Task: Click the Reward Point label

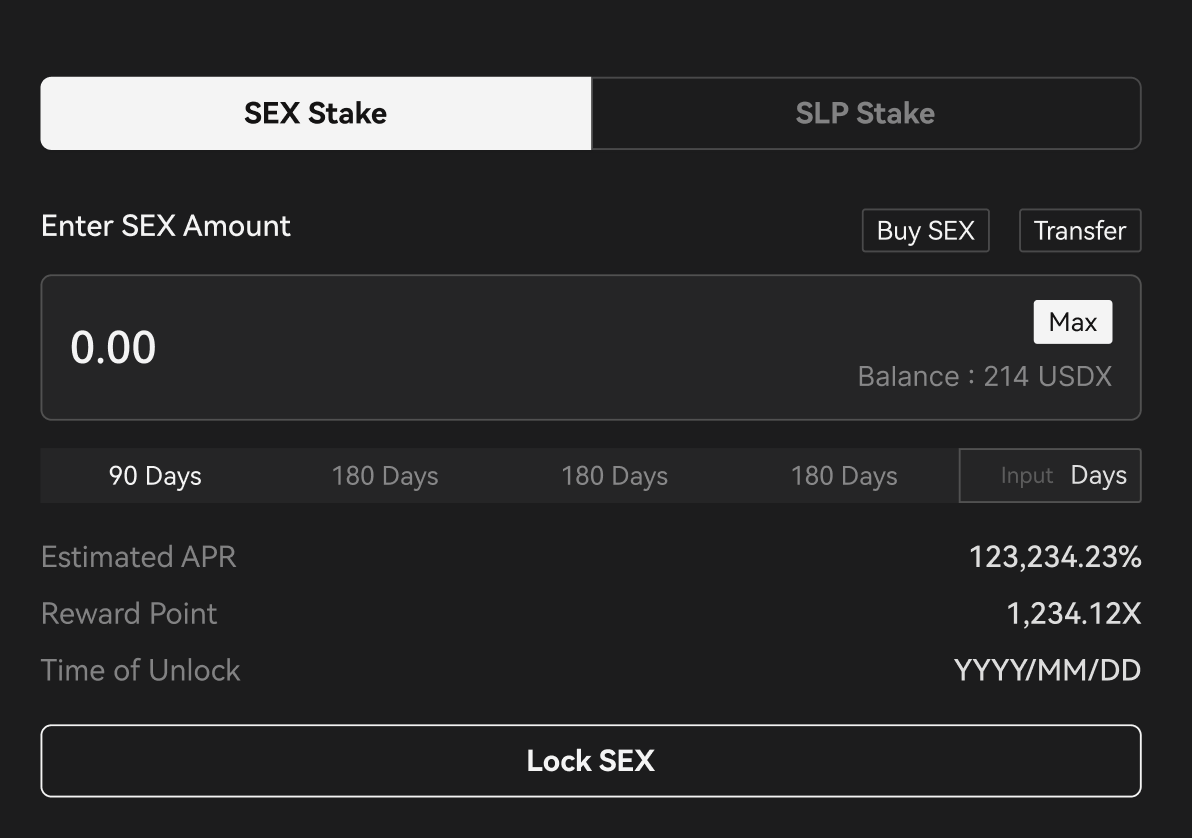Action: coord(129,613)
